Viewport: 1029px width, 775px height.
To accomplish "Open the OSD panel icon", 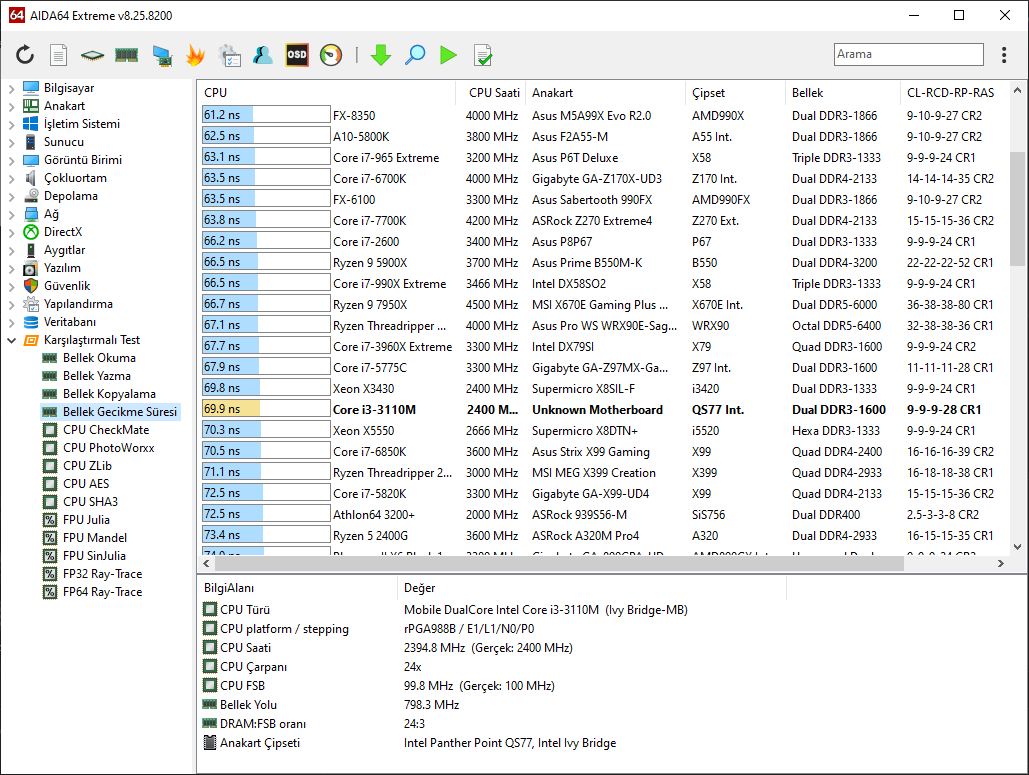I will (297, 55).
